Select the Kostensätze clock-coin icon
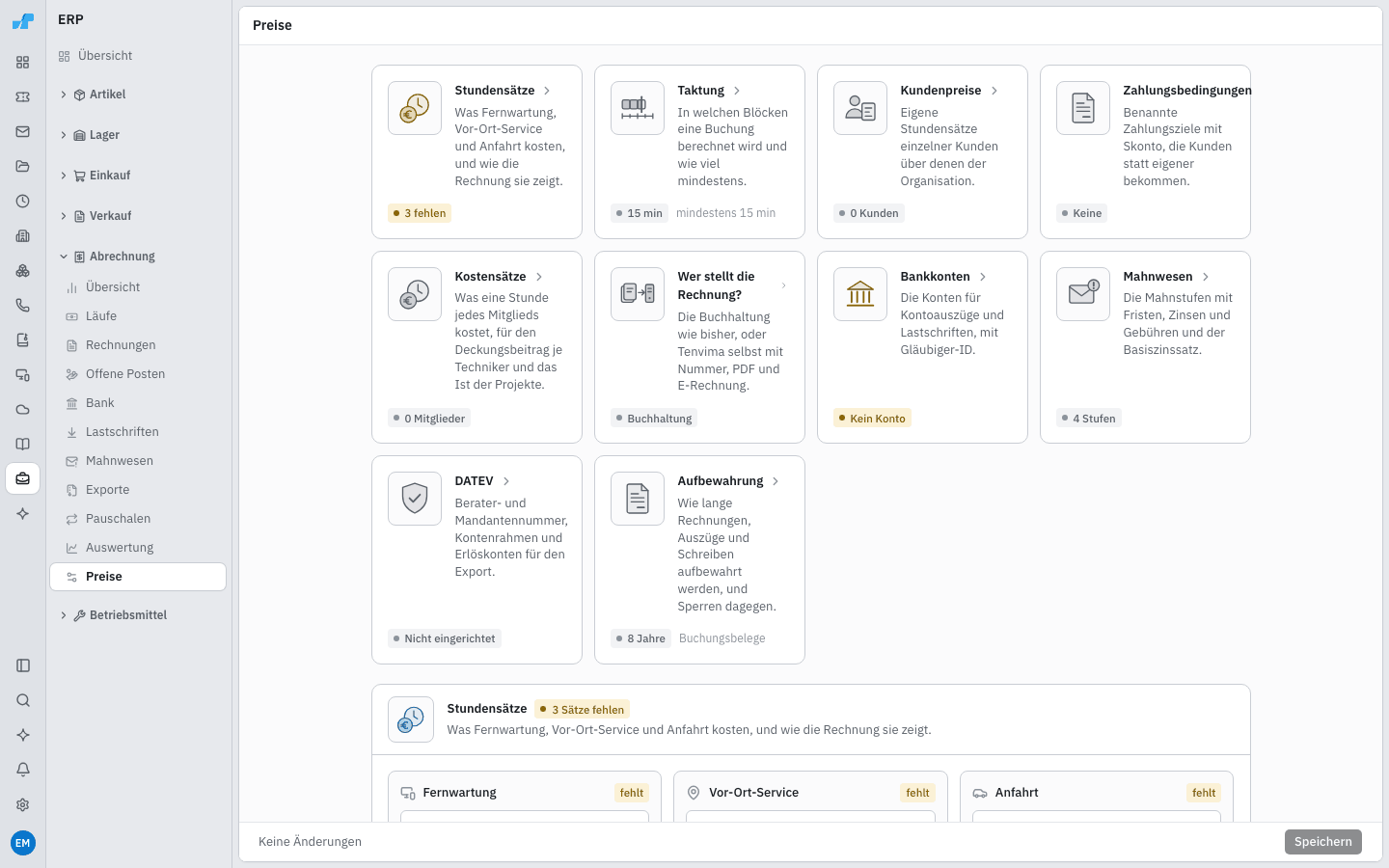The height and width of the screenshot is (868, 1389). (415, 294)
